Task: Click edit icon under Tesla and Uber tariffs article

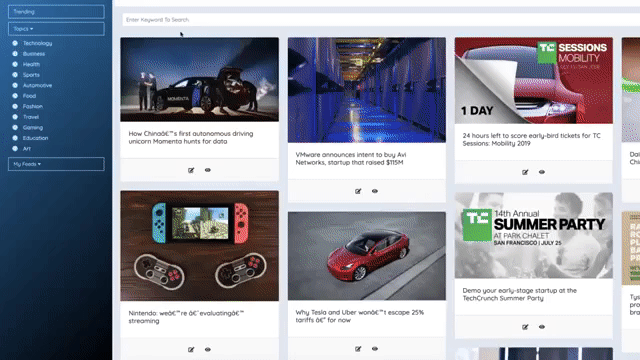Action: [358, 349]
